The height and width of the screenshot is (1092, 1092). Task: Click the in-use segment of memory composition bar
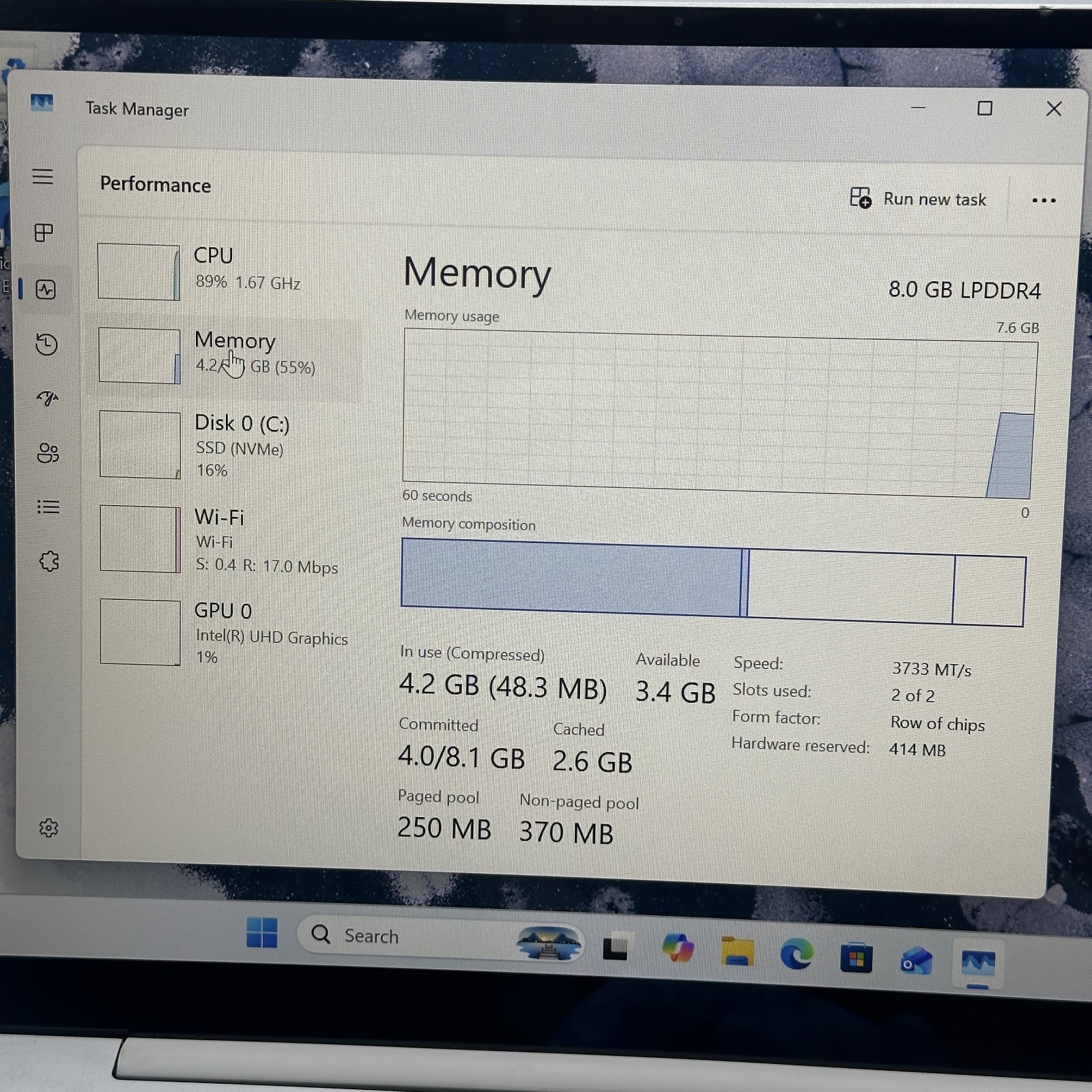pos(571,577)
